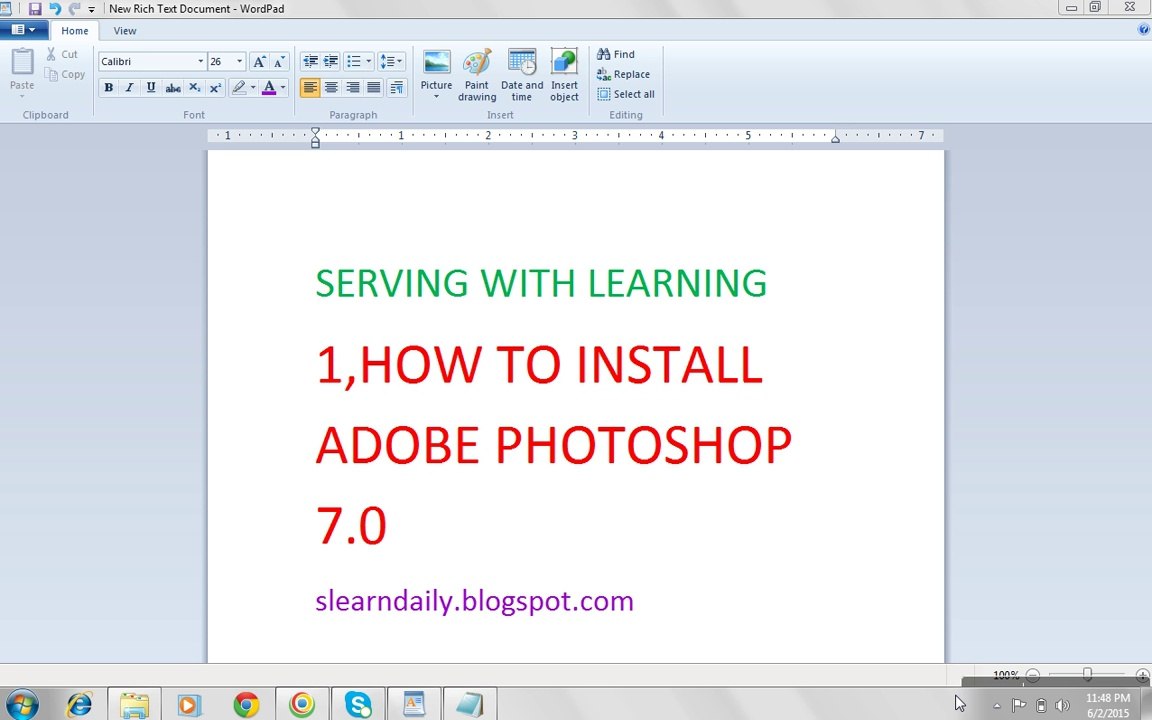The image size is (1152, 720).
Task: Paste clipboard contents
Action: (22, 66)
